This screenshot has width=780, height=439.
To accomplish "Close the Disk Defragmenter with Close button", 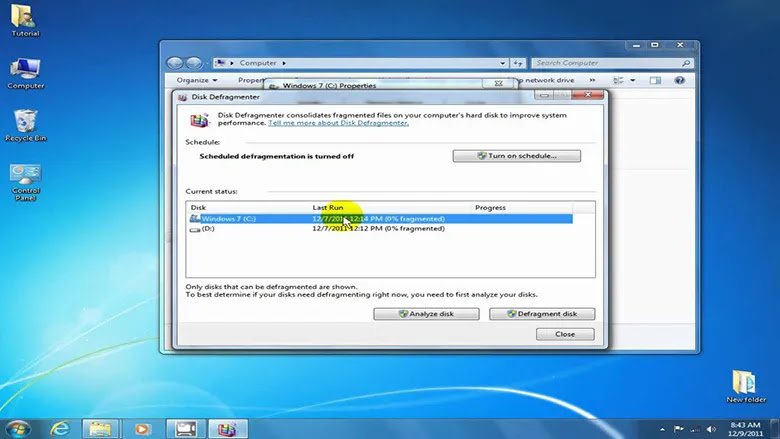I will tap(565, 334).
